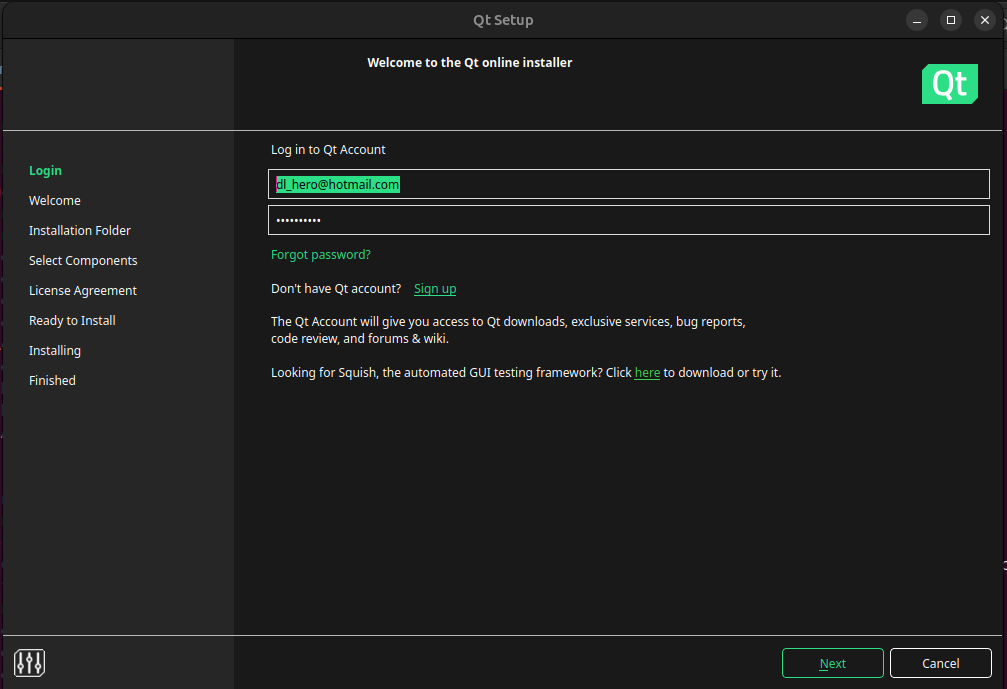This screenshot has height=689, width=1007.
Task: Focus the password field
Action: (x=629, y=220)
